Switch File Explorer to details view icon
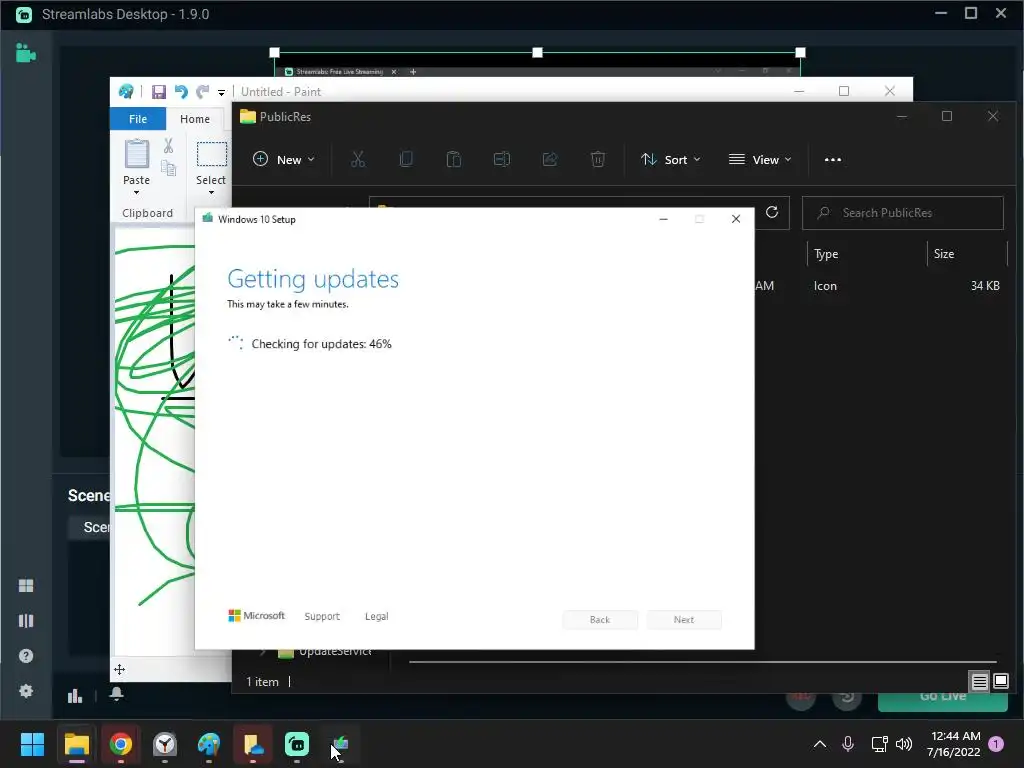 (x=980, y=682)
